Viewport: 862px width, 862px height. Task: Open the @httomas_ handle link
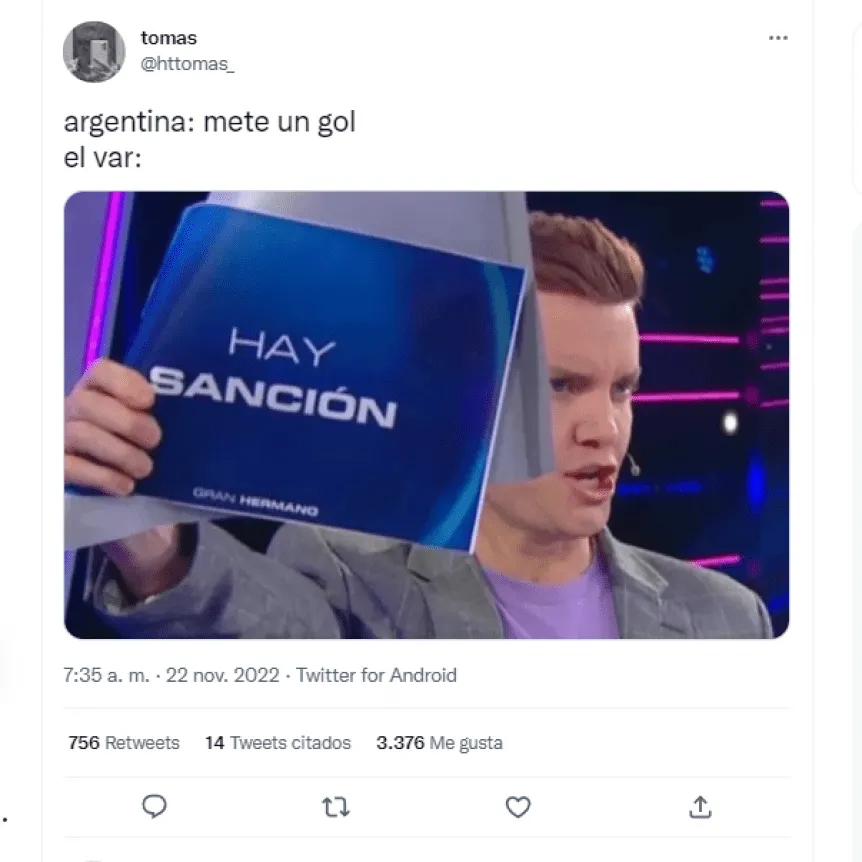point(187,64)
